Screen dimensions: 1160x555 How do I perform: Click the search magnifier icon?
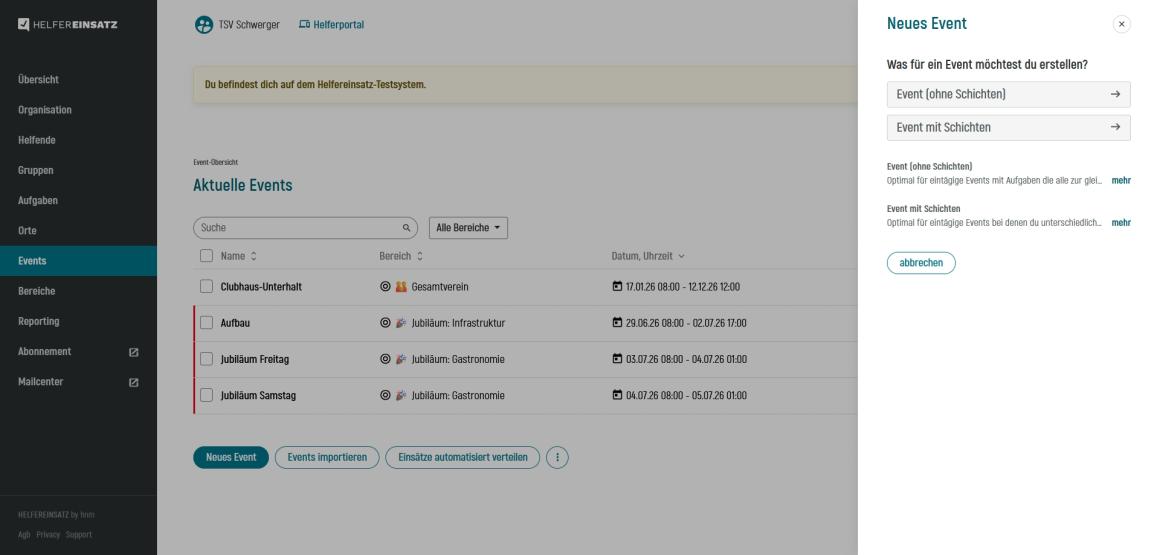pyautogui.click(x=407, y=228)
